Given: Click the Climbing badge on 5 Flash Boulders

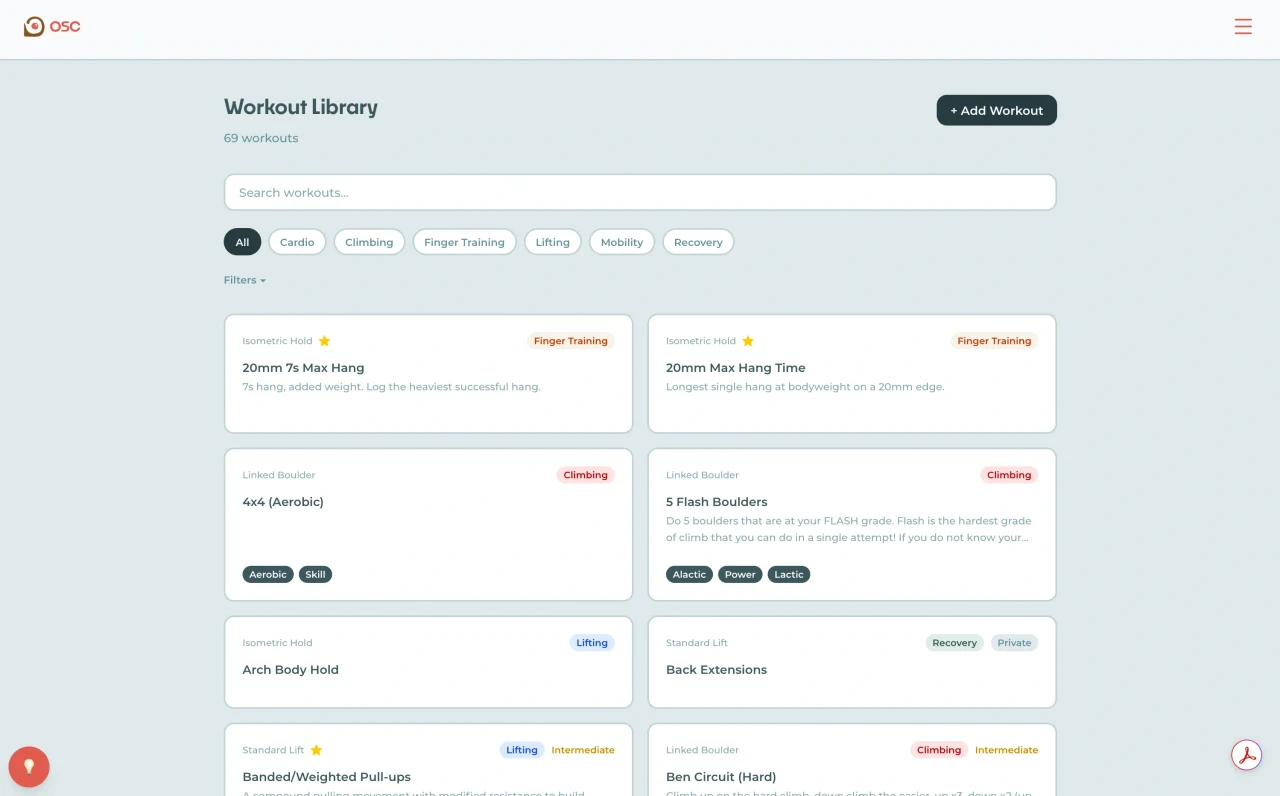Looking at the screenshot, I should (1009, 475).
